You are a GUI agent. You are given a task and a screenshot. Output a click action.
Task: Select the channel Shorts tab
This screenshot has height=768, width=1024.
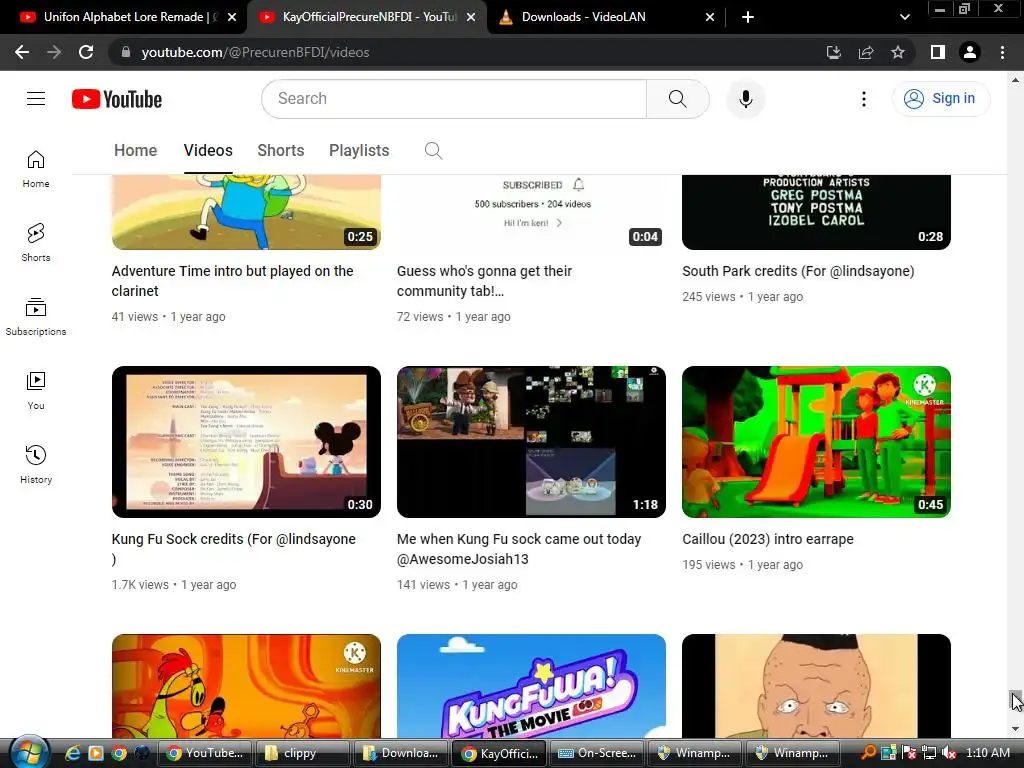coord(281,151)
